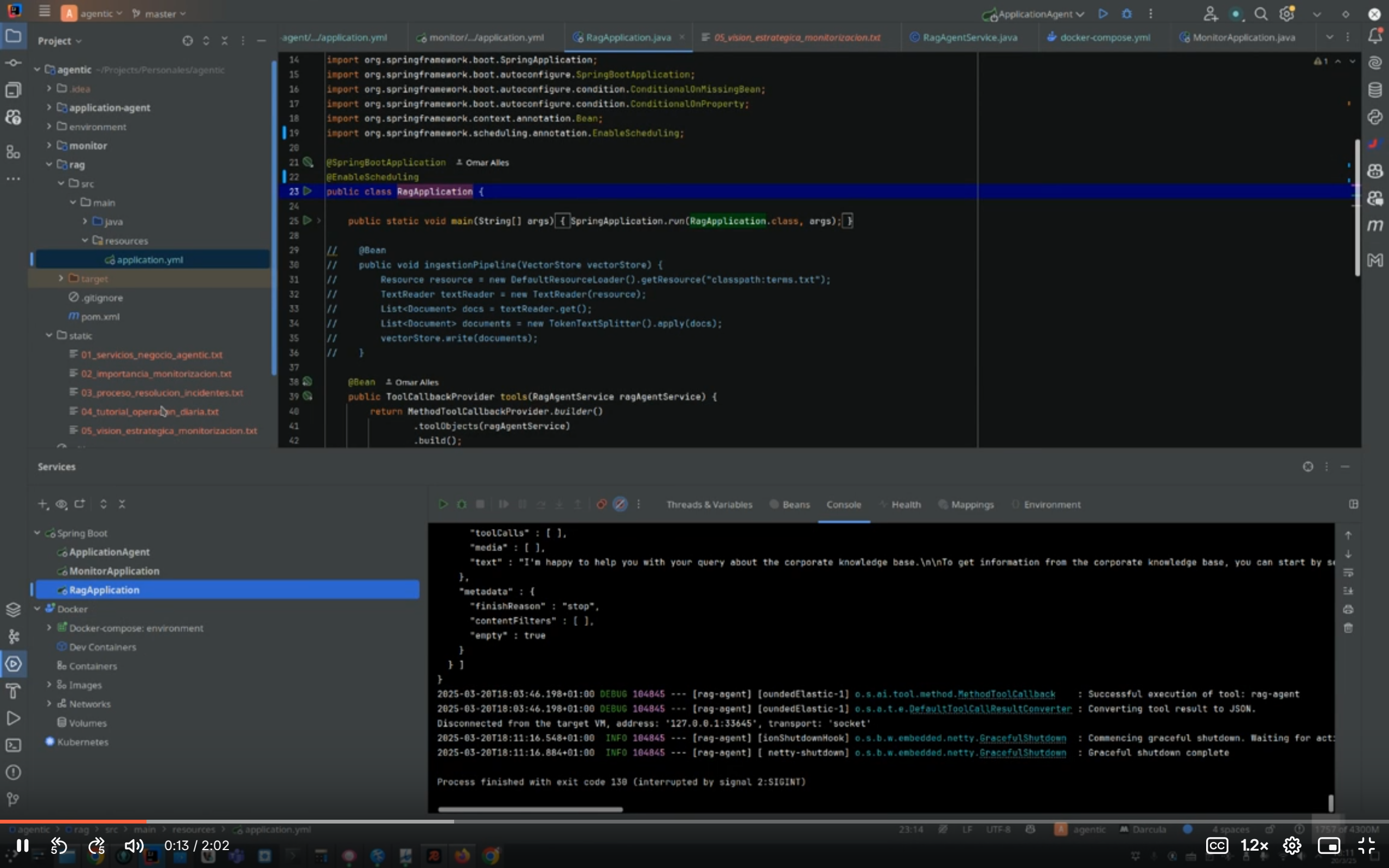Pause the video playback
Screen dimensions: 1389x868
22,846
